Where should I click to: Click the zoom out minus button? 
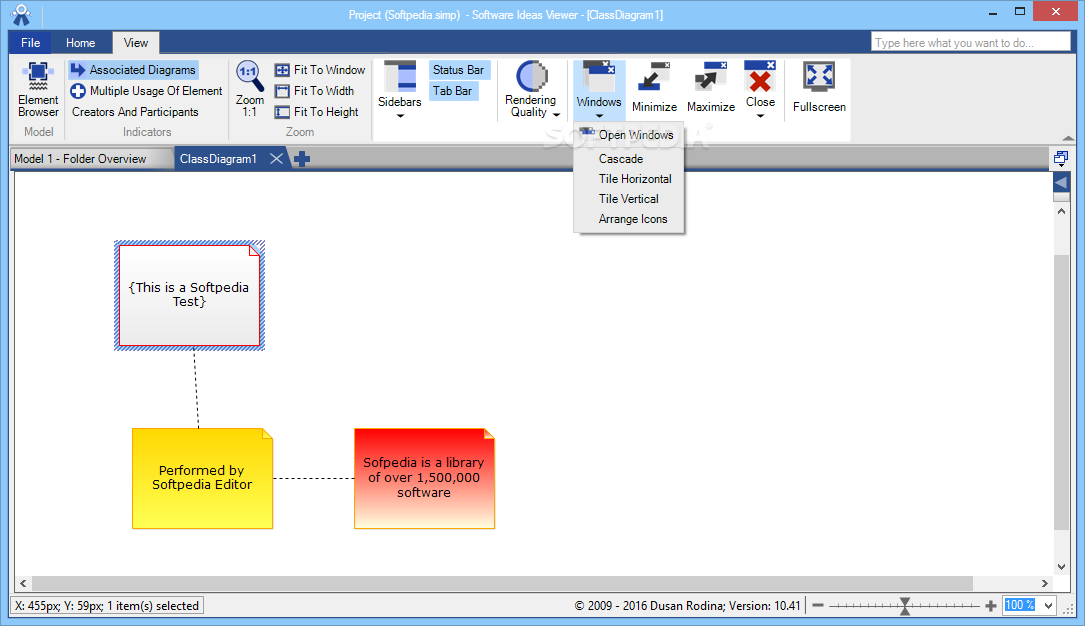click(x=818, y=606)
